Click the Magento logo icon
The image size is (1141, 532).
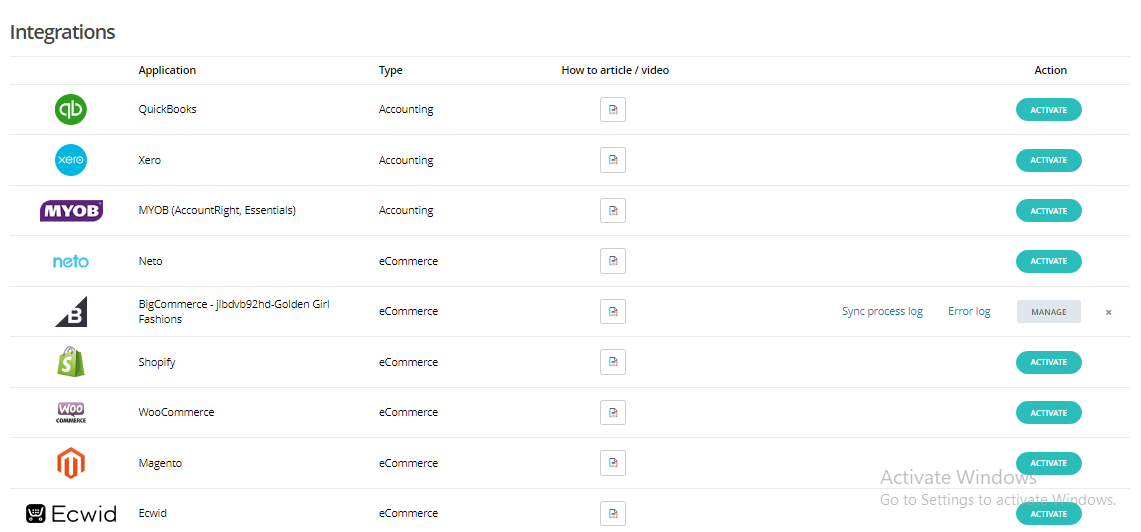(x=71, y=463)
